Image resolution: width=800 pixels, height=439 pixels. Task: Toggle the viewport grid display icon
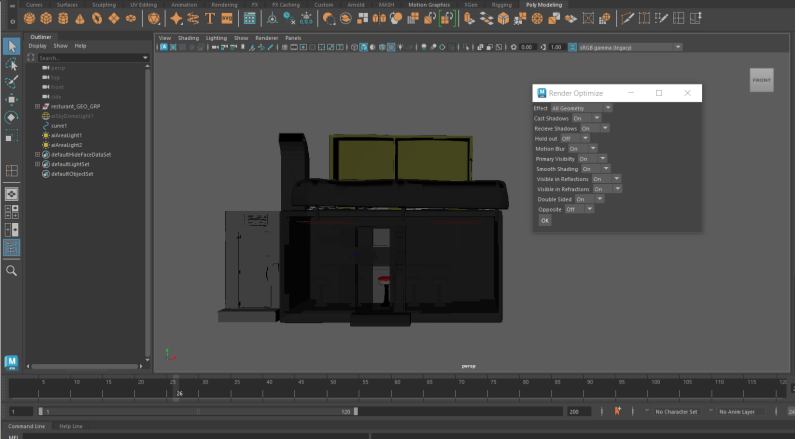[x=285, y=47]
